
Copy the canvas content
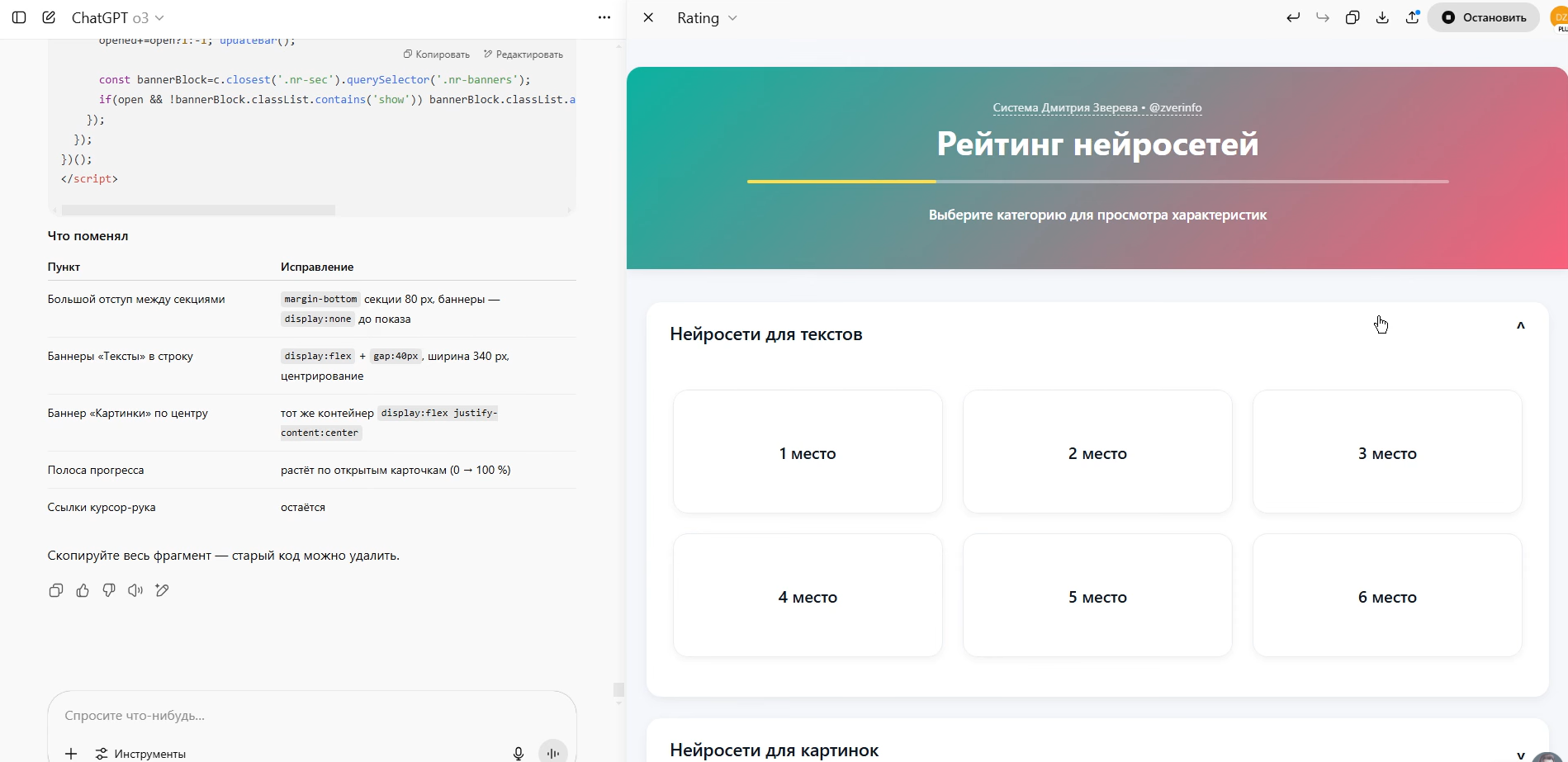tap(1352, 17)
